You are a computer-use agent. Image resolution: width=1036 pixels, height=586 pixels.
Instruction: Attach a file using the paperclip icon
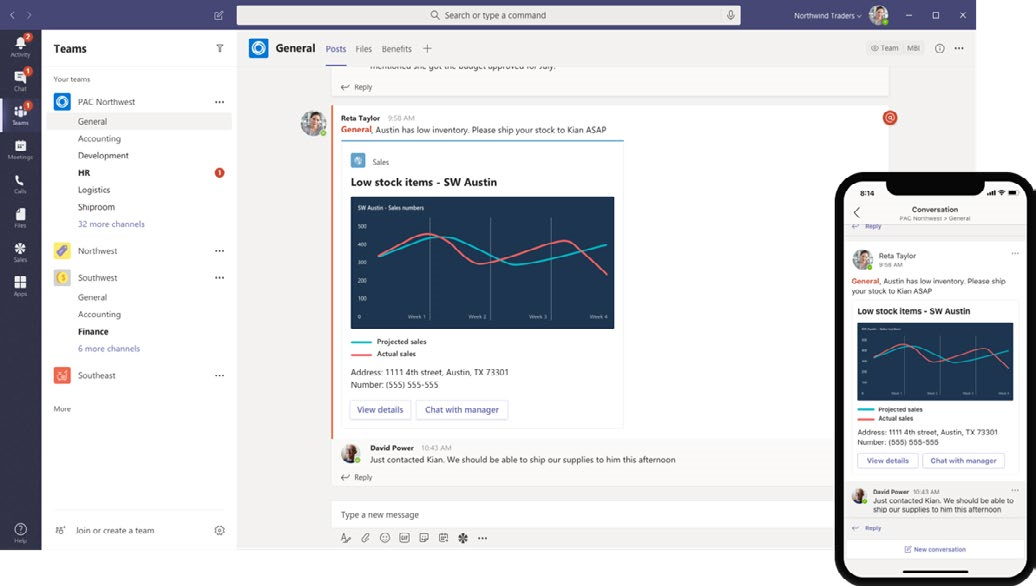365,538
